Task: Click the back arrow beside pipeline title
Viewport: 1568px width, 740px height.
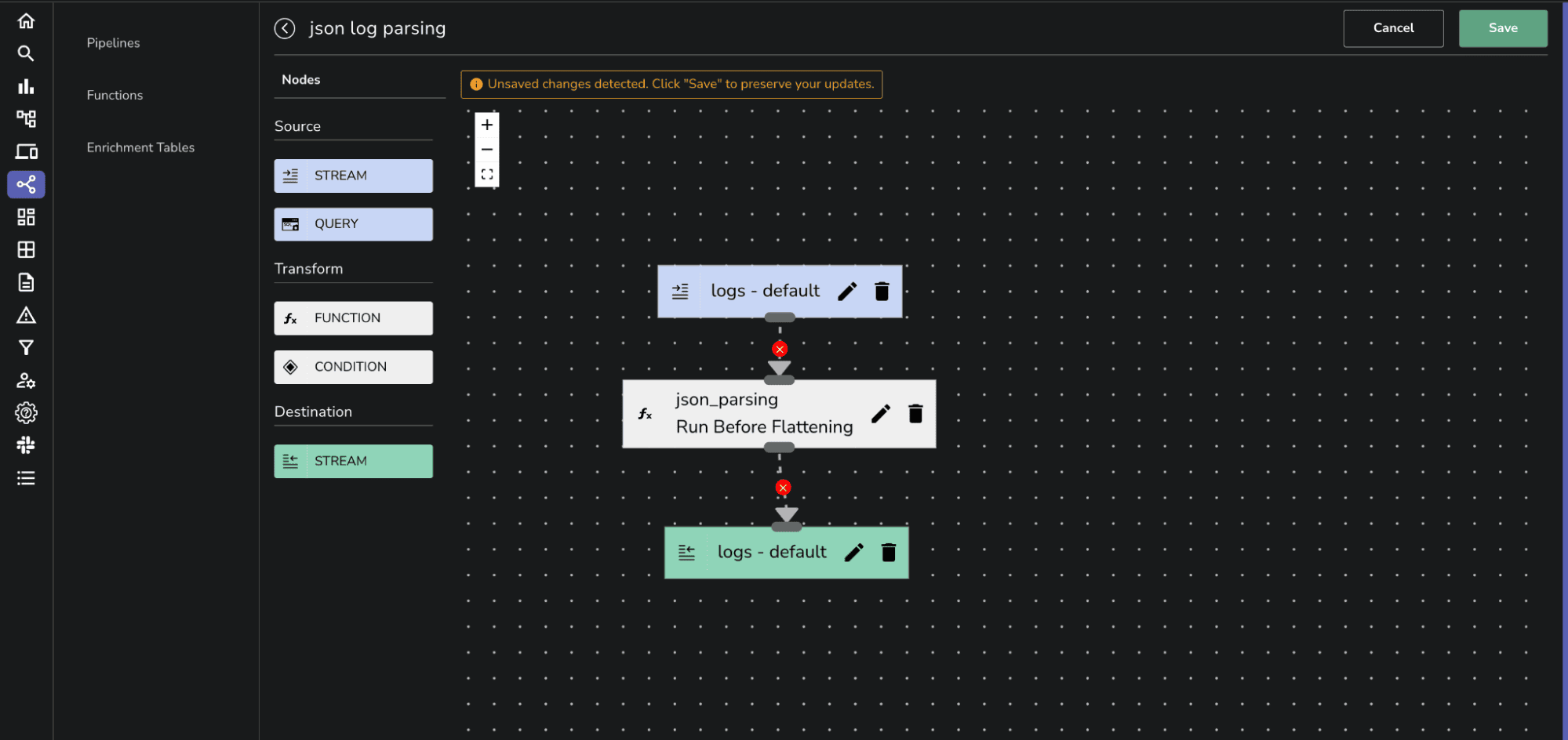Action: (x=284, y=27)
